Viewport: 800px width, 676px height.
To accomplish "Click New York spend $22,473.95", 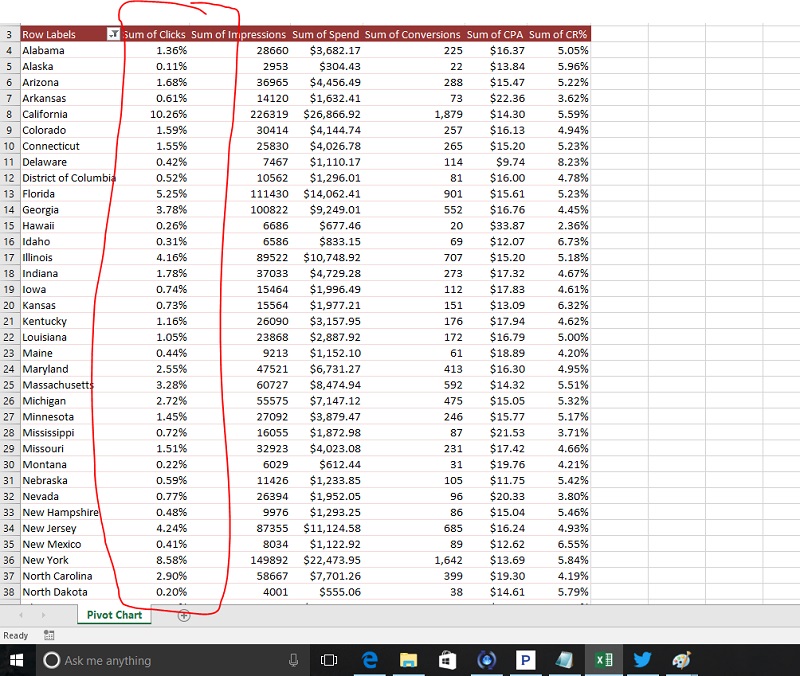I will 332,560.
